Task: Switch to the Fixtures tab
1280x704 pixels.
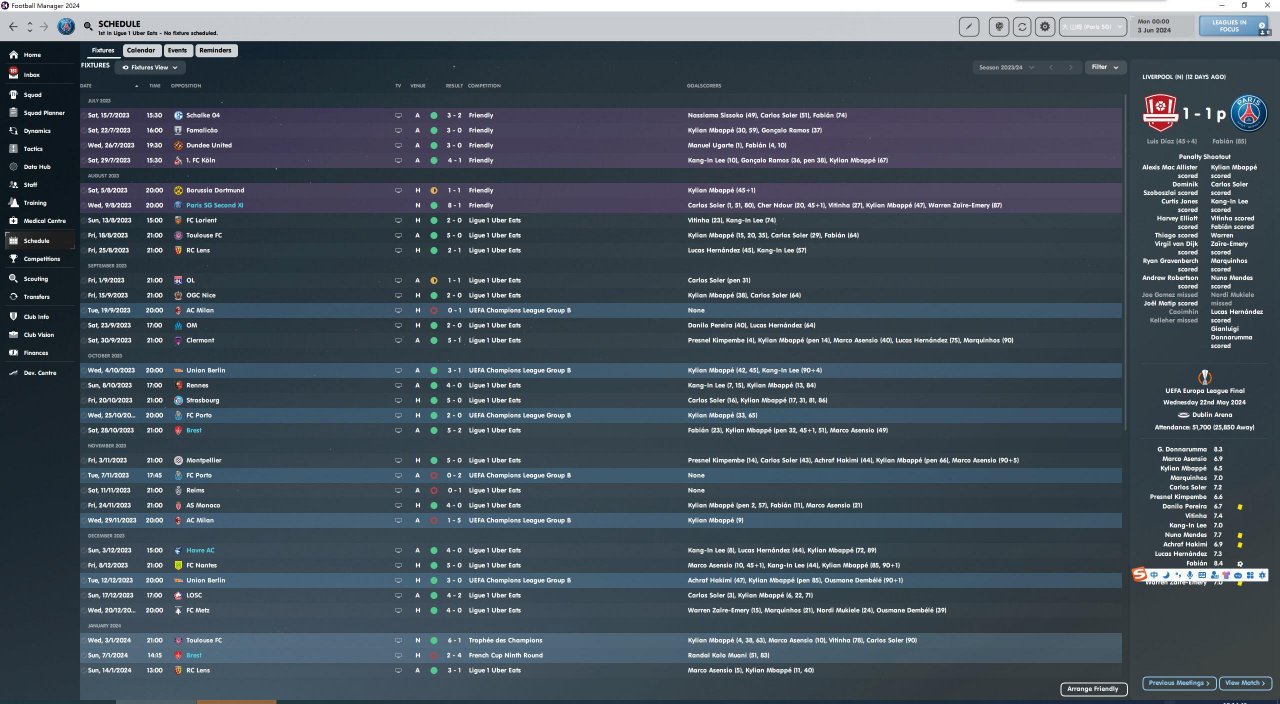Action: (x=103, y=50)
